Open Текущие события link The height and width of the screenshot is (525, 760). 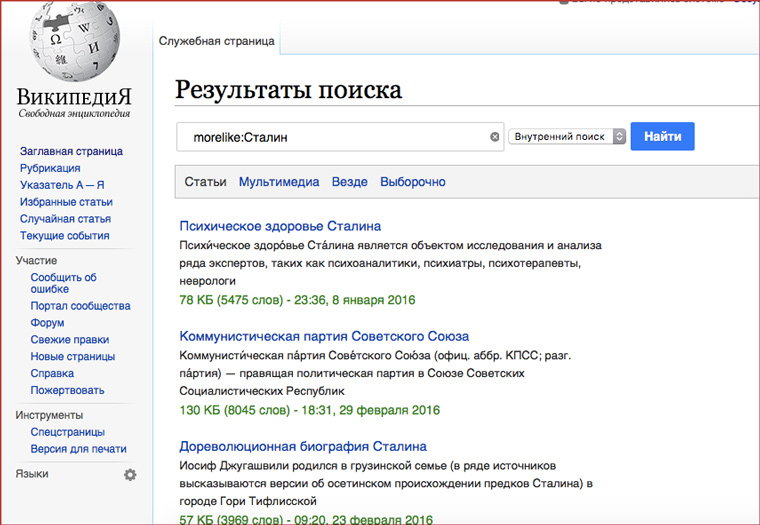(x=64, y=236)
